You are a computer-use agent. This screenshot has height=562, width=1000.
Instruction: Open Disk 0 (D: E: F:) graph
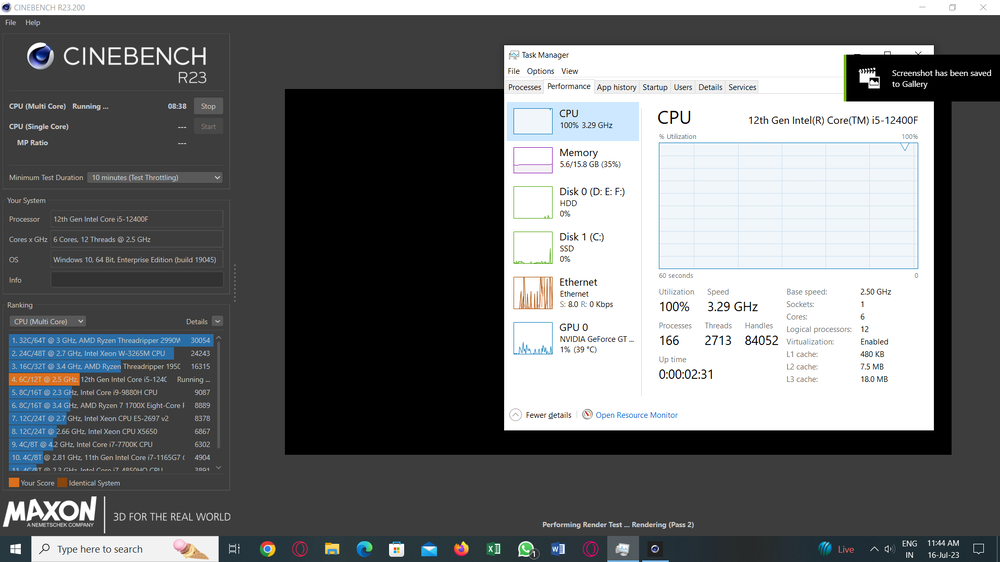pos(533,202)
